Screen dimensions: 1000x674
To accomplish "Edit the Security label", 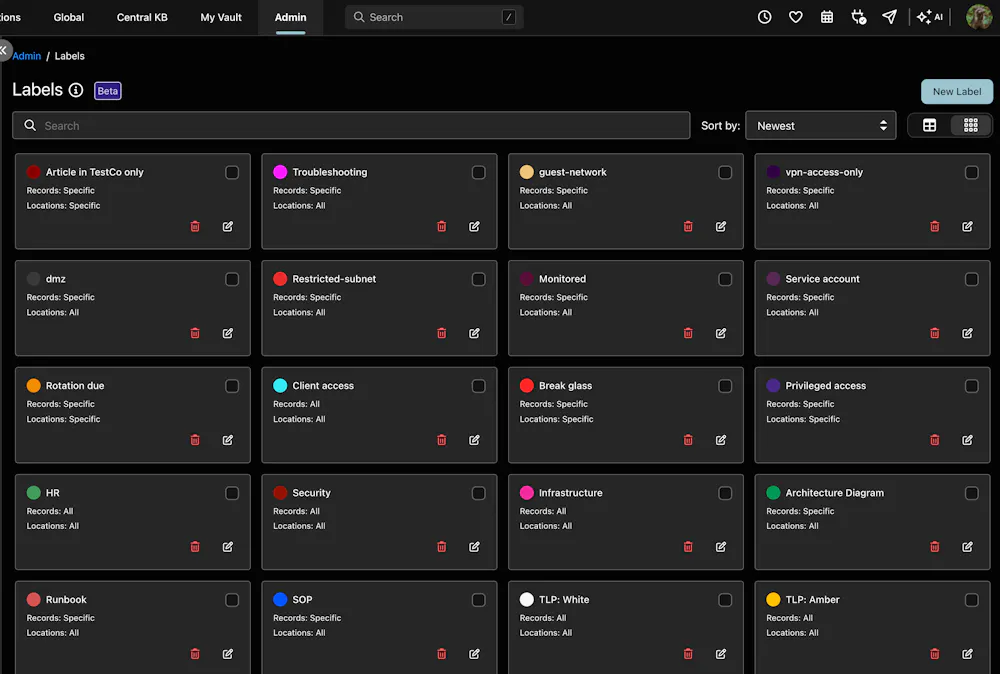I will 474,546.
